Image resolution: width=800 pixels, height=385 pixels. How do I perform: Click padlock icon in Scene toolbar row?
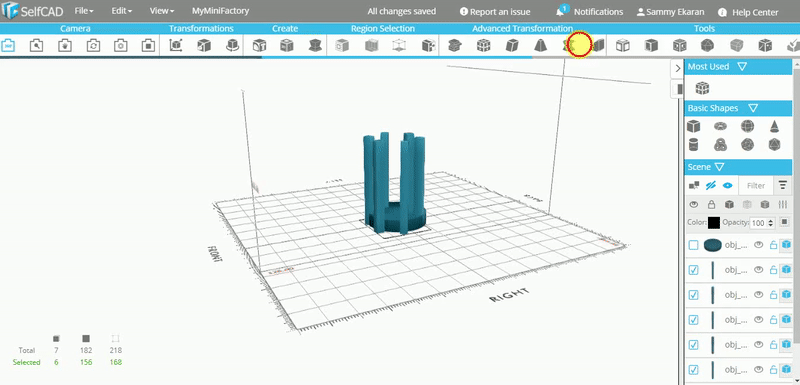tap(711, 204)
